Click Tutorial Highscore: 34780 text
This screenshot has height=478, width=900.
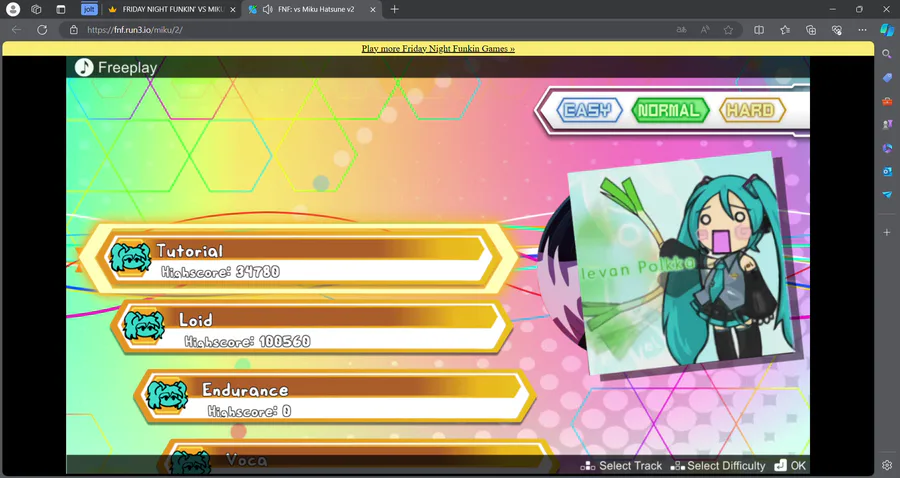click(220, 271)
